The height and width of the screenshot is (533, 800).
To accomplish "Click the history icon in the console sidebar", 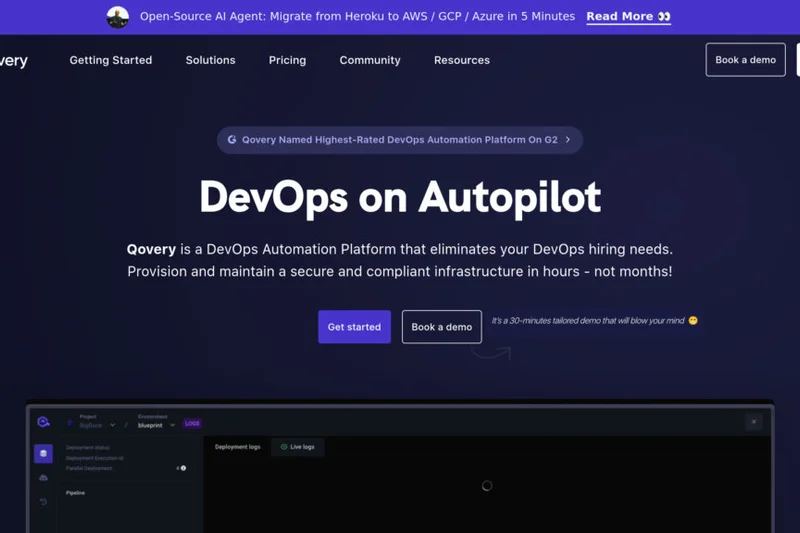I will pyautogui.click(x=43, y=501).
